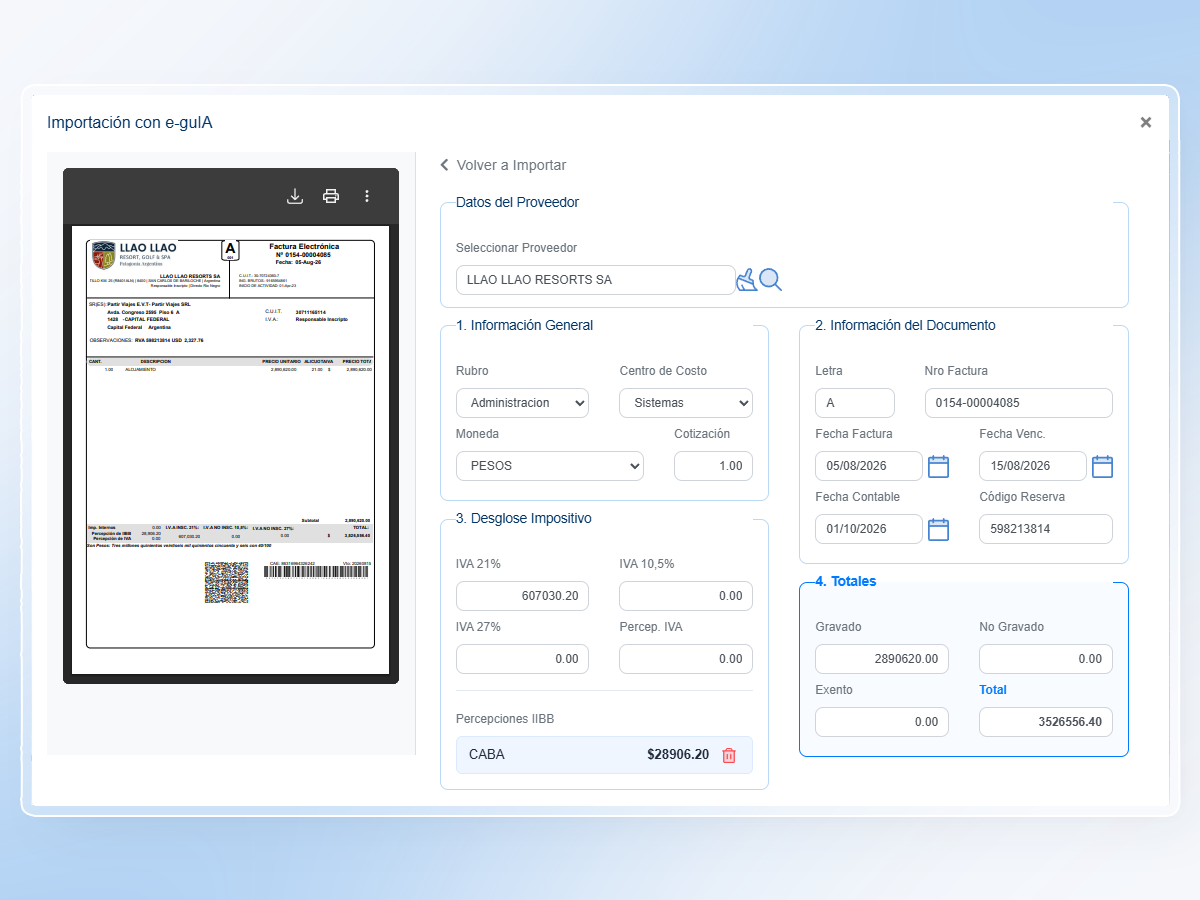Delete the CABA IIBB perception
The width and height of the screenshot is (1200, 900).
point(729,755)
